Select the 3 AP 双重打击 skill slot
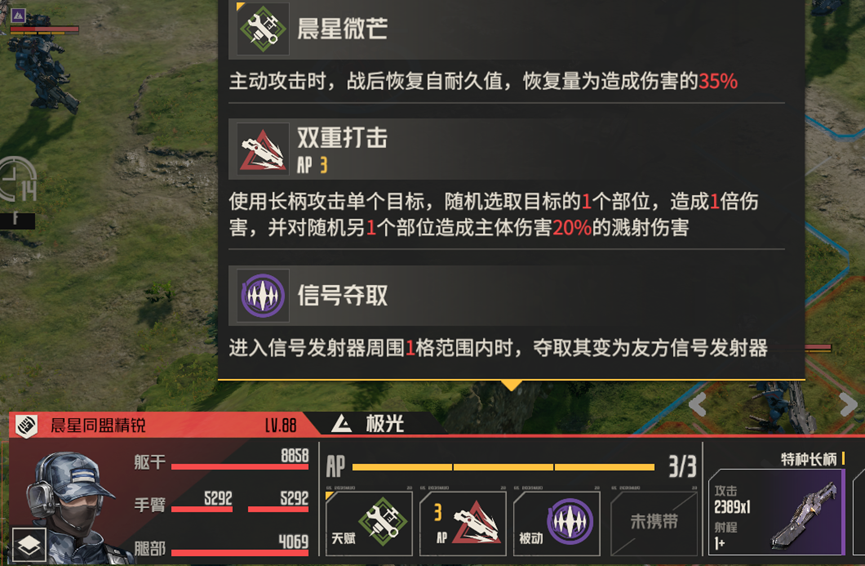 [x=463, y=523]
